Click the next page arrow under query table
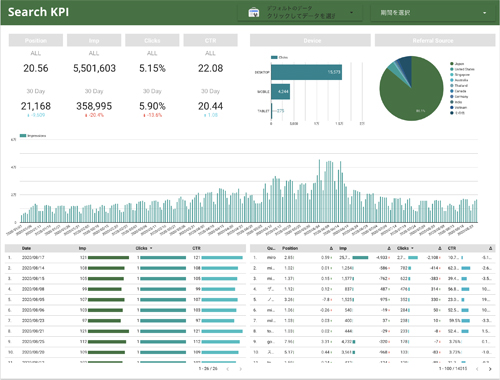Viewport: 500px width, 380px height. click(x=490, y=369)
